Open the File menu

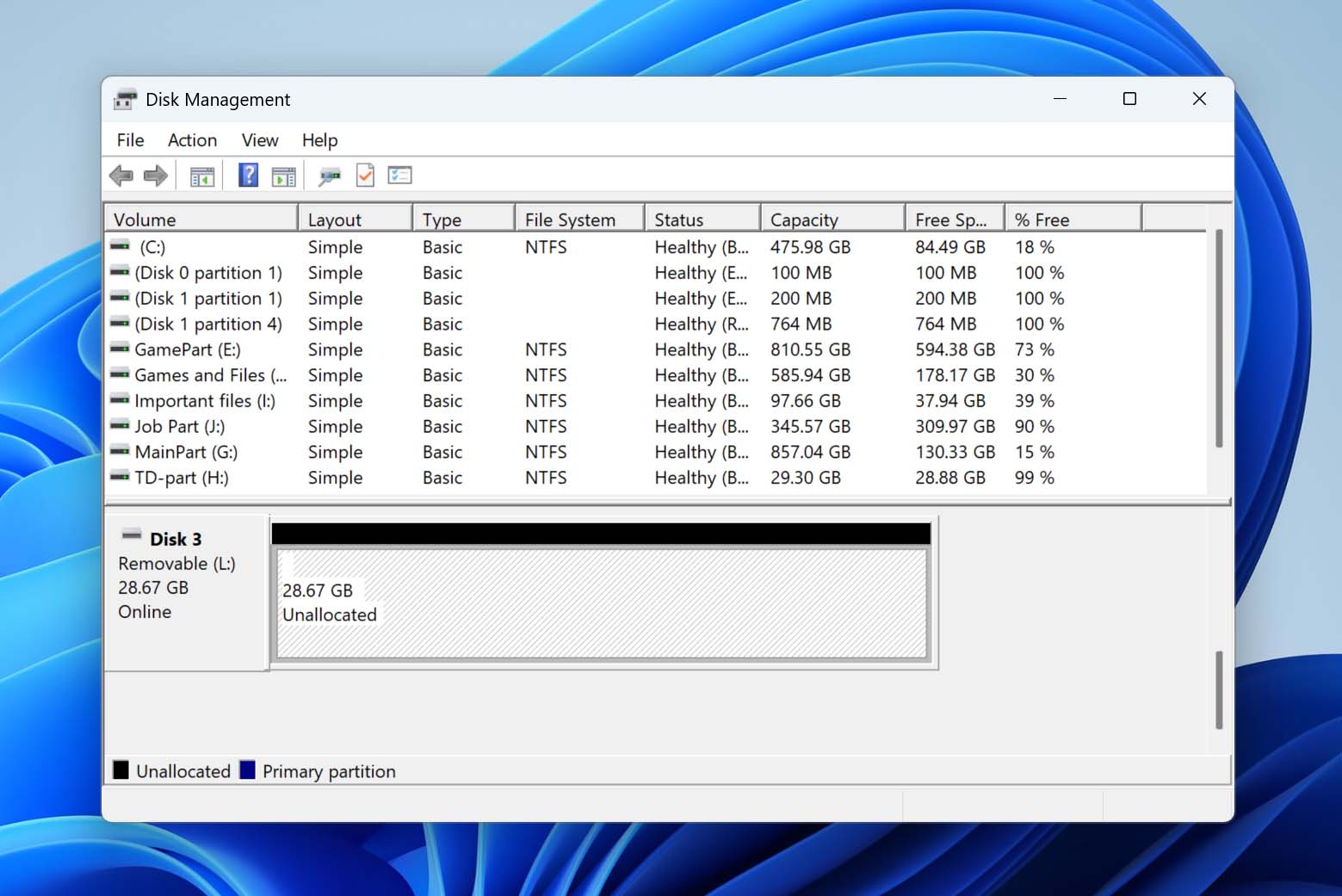coord(131,140)
